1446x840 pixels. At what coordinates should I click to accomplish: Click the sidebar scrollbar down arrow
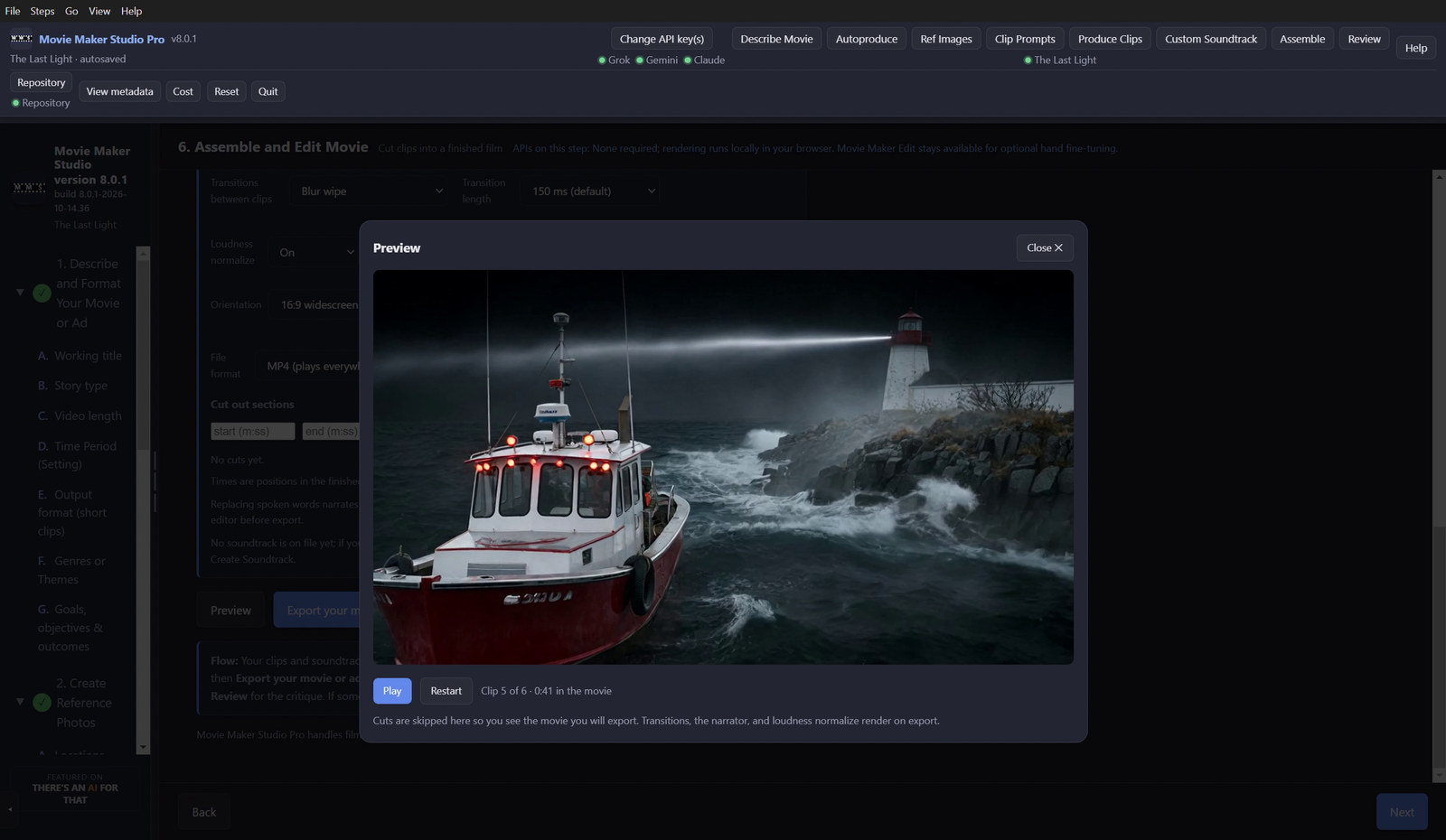click(x=143, y=748)
